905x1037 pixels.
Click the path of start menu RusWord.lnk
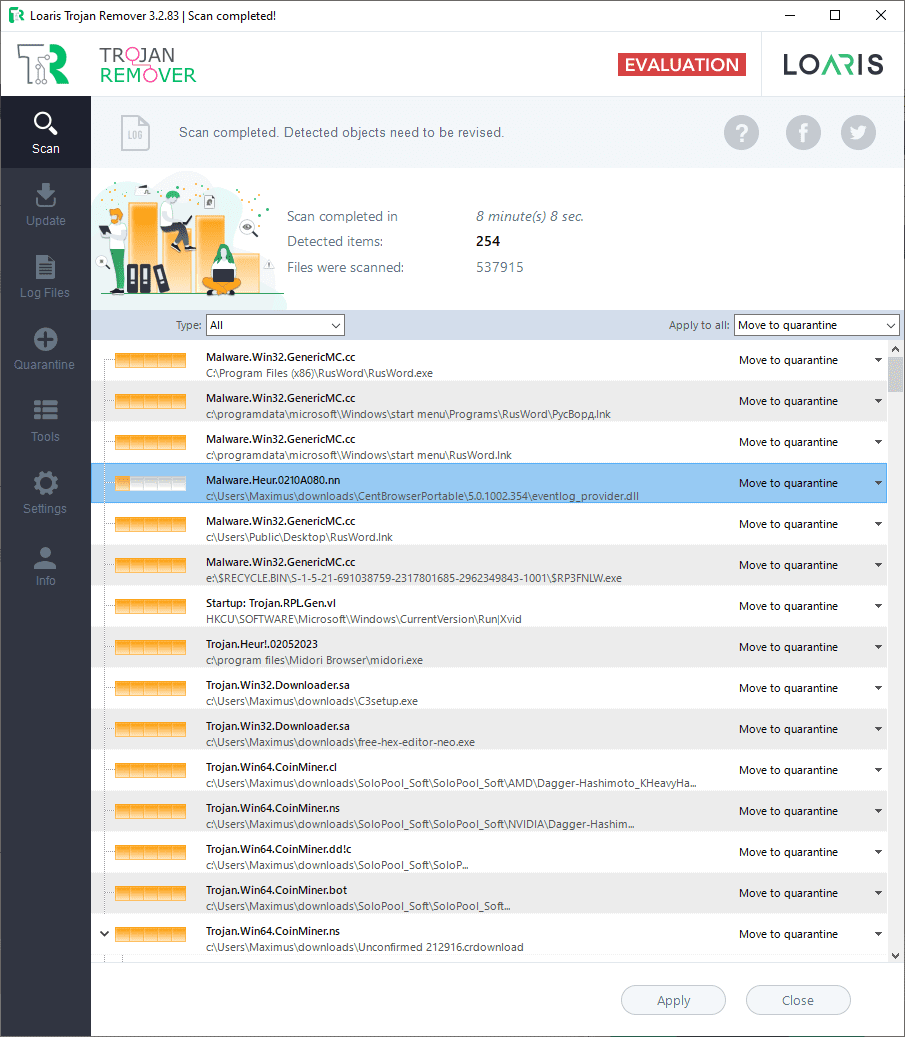click(359, 455)
